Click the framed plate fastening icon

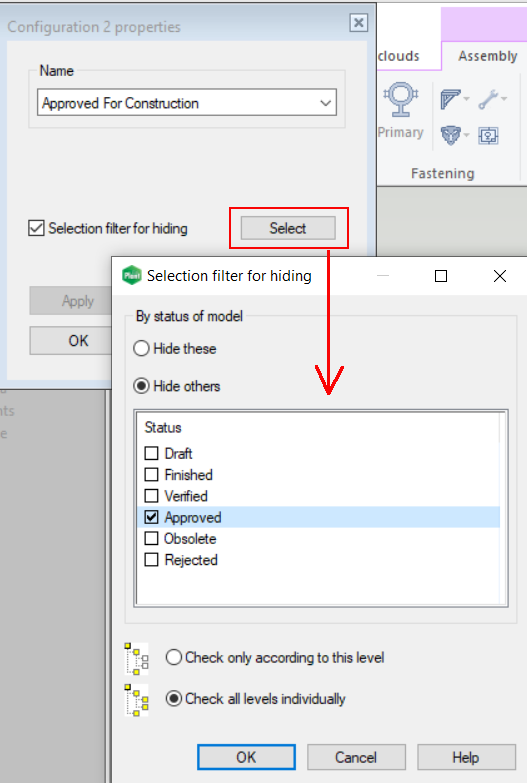488,135
